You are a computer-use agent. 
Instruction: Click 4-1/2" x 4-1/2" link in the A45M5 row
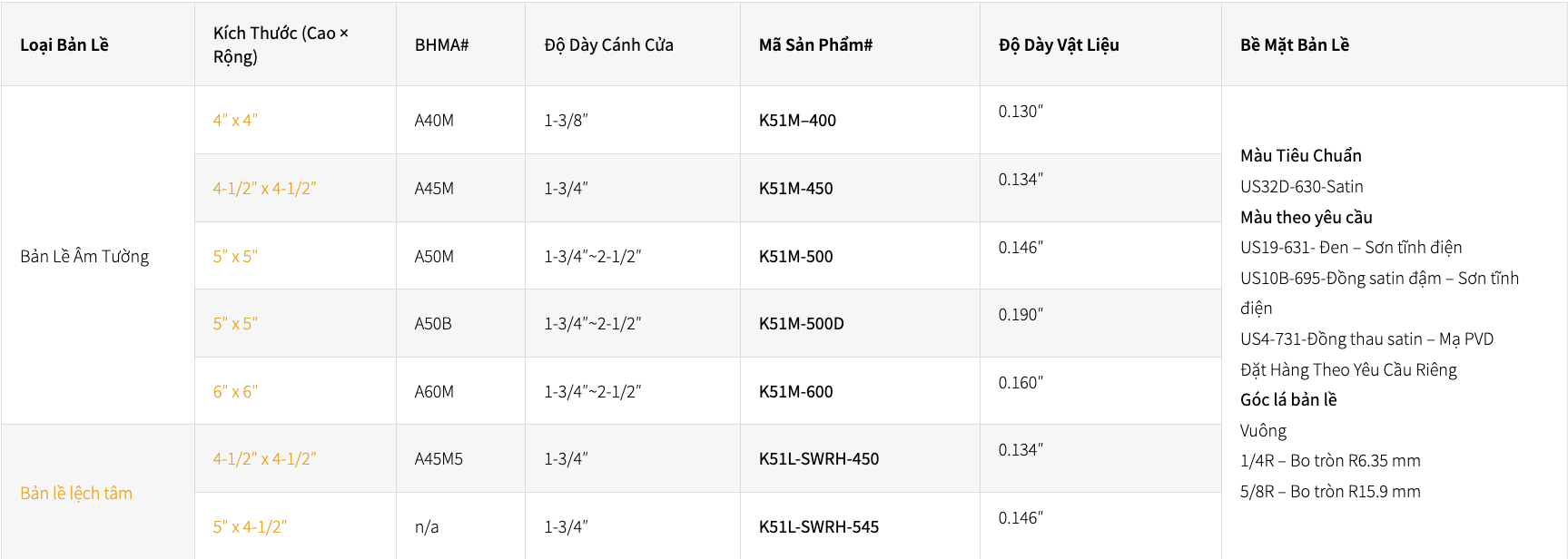(x=264, y=459)
